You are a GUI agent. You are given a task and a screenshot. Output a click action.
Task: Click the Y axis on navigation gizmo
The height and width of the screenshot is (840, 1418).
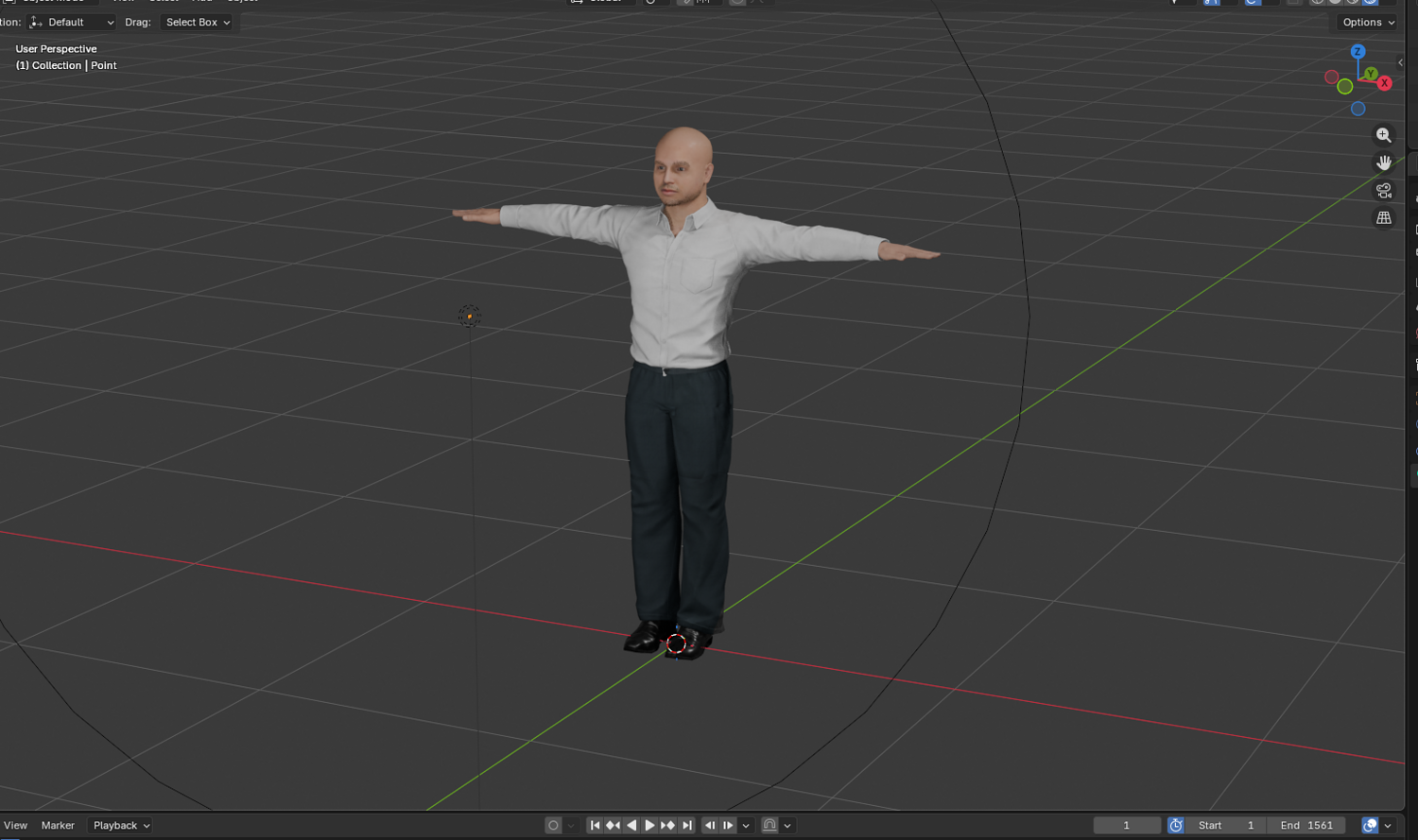(1370, 73)
